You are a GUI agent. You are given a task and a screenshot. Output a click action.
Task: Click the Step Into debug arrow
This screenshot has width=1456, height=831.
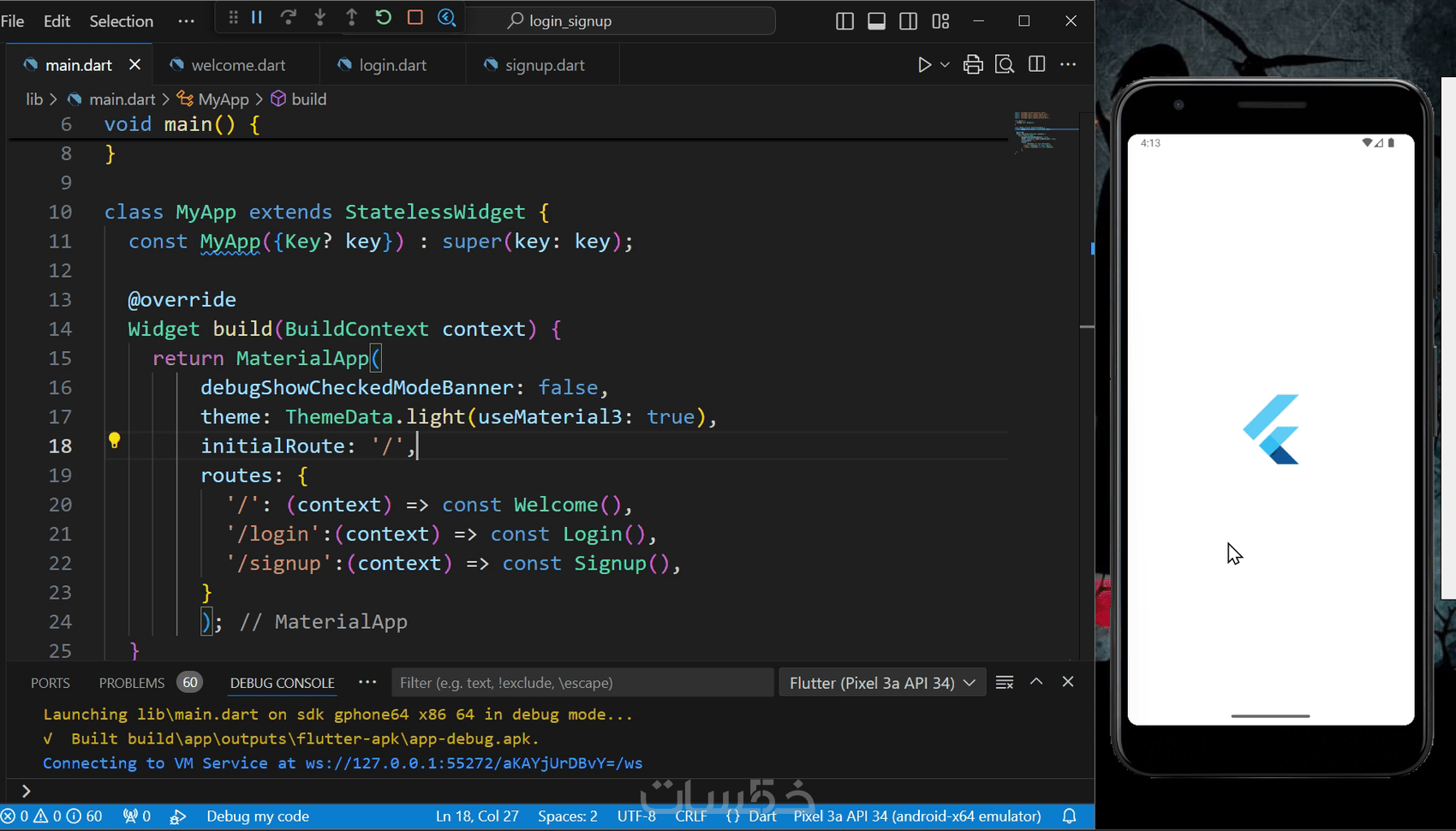320,18
